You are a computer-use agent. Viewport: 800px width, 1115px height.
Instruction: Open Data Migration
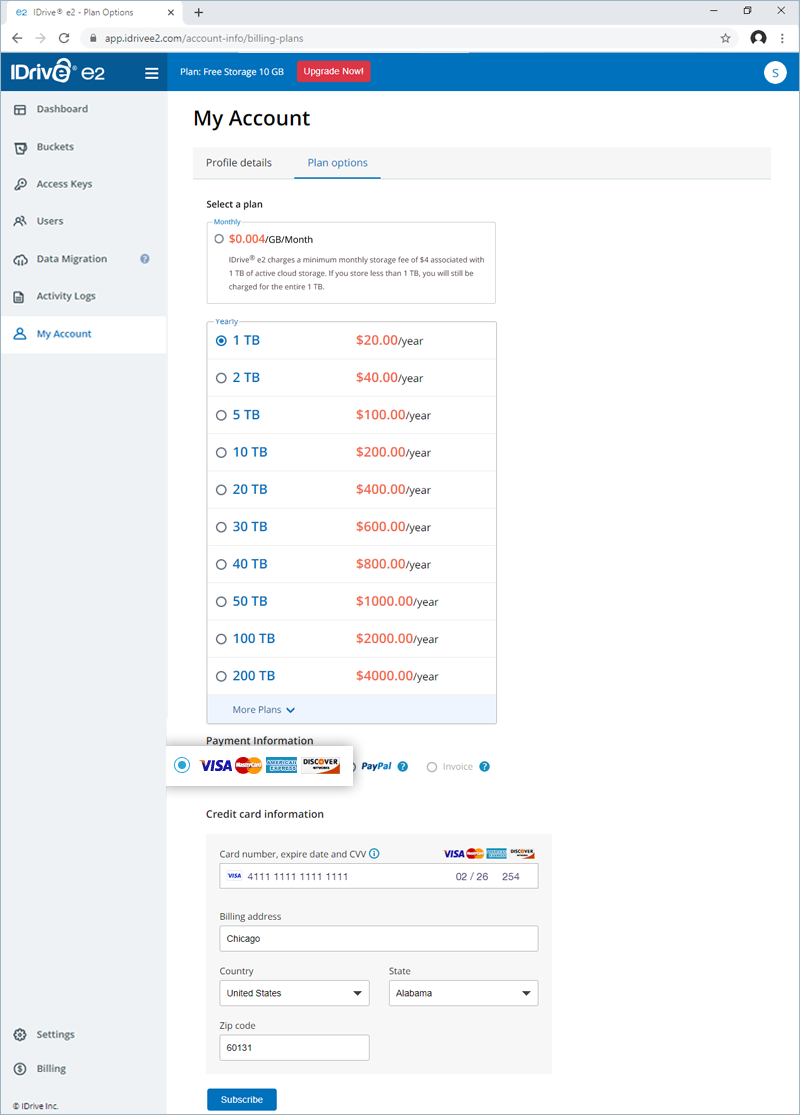click(x=69, y=258)
